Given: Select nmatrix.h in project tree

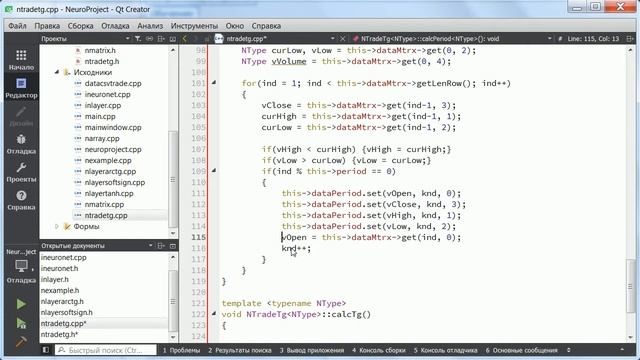Looking at the screenshot, I should point(100,50).
